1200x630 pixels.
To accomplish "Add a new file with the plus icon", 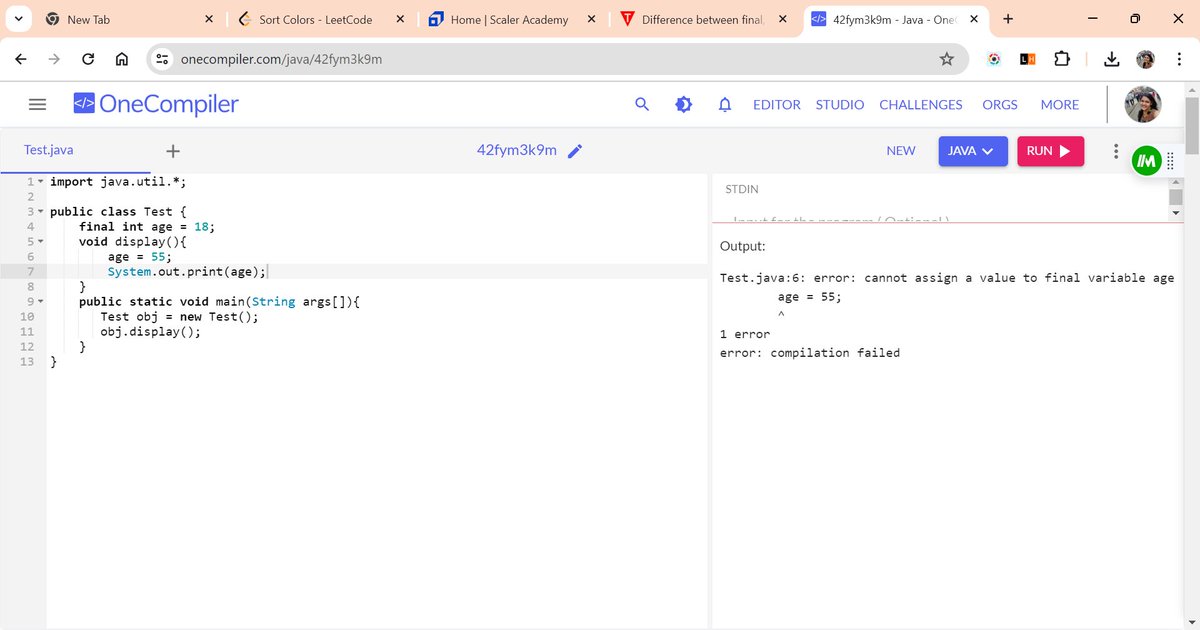I will click(x=172, y=150).
